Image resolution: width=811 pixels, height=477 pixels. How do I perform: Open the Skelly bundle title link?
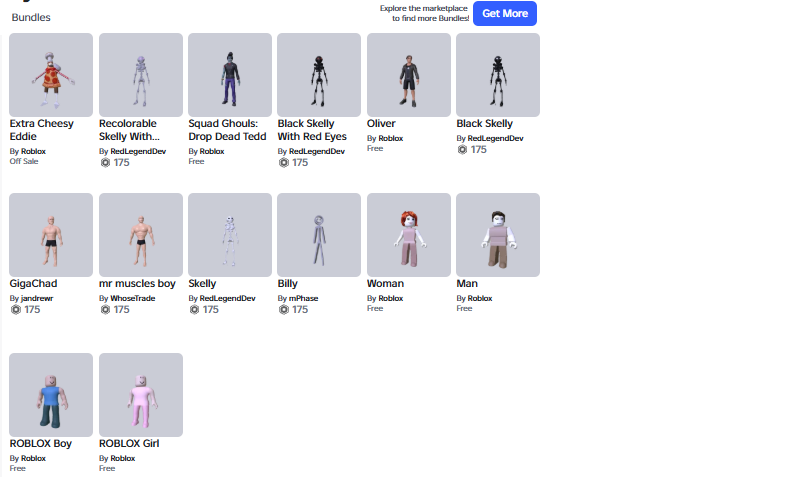coord(202,284)
